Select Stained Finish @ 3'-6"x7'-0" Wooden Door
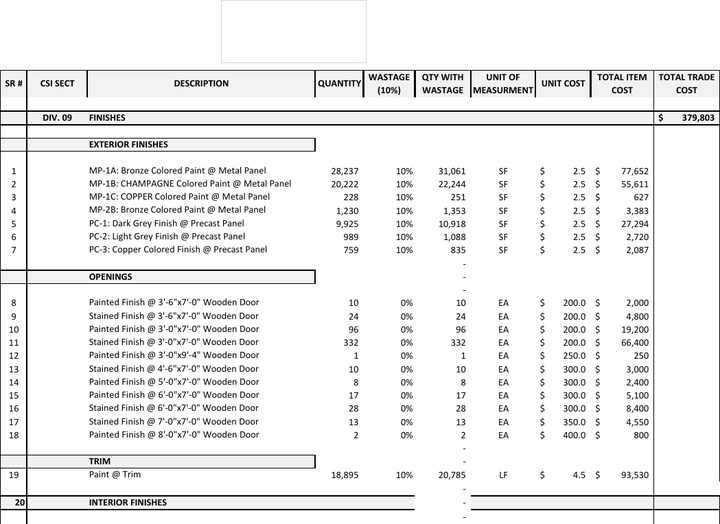The height and width of the screenshot is (524, 720). [x=174, y=316]
